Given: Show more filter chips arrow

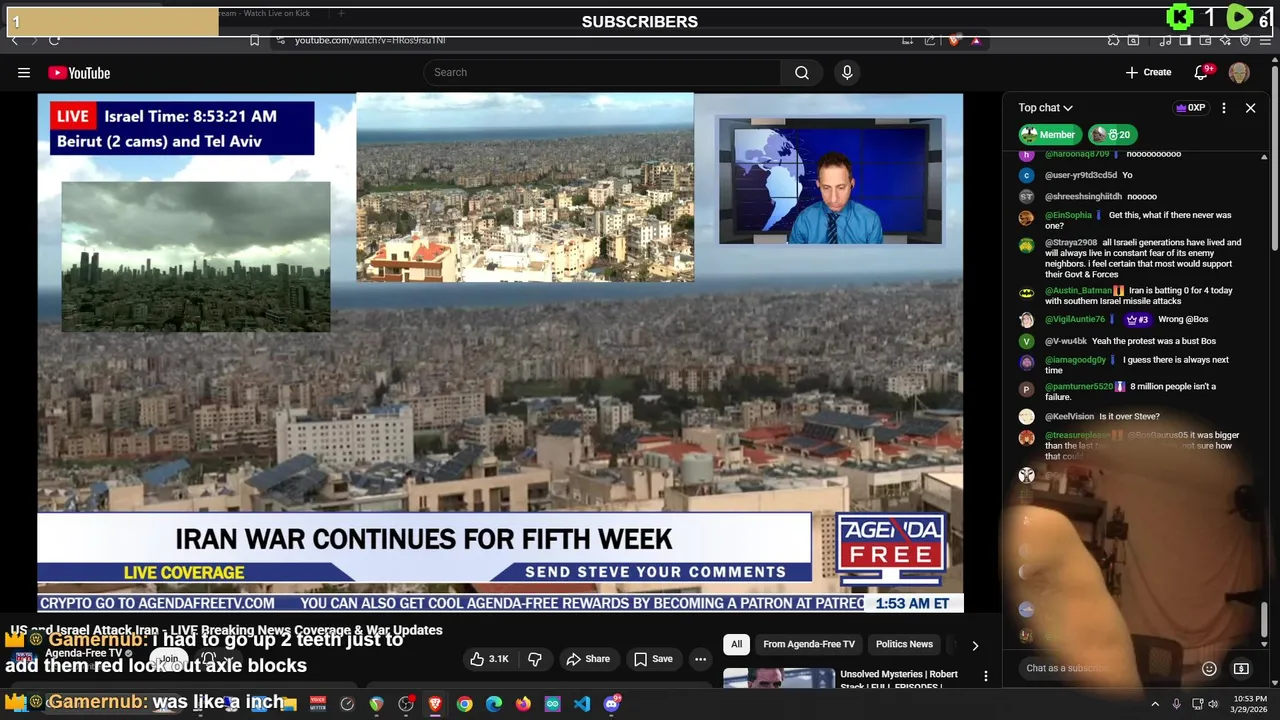Looking at the screenshot, I should pos(975,646).
